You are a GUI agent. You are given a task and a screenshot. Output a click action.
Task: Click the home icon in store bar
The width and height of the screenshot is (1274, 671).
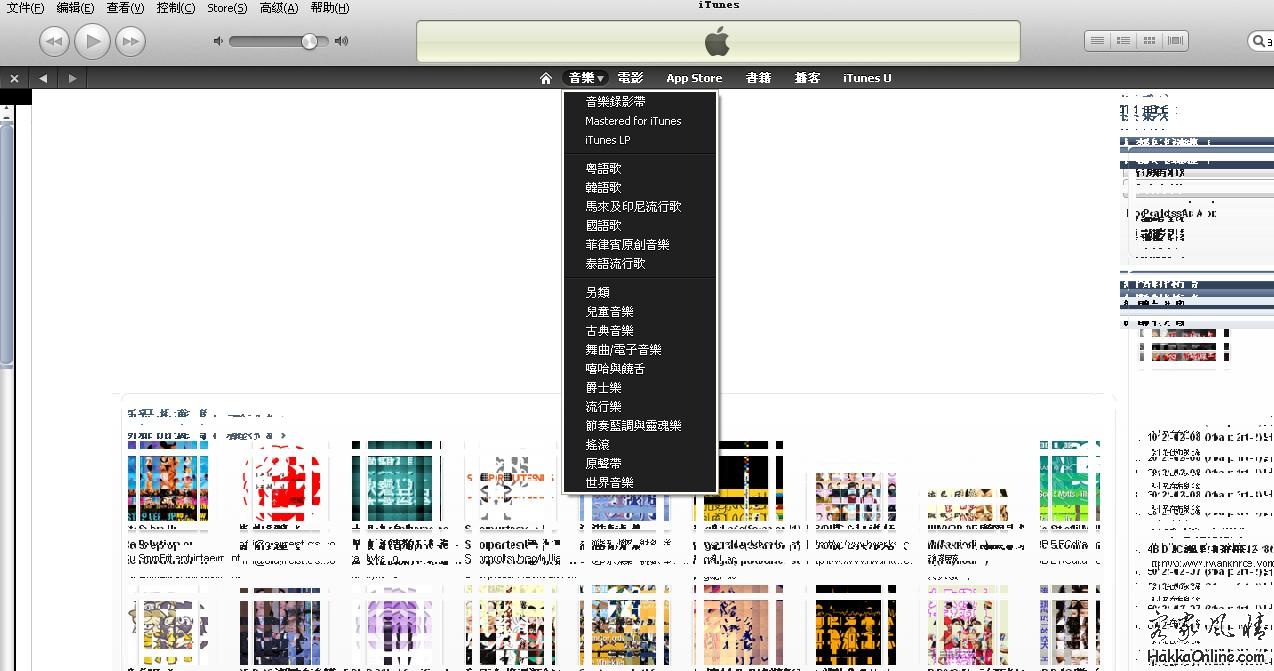pyautogui.click(x=546, y=78)
